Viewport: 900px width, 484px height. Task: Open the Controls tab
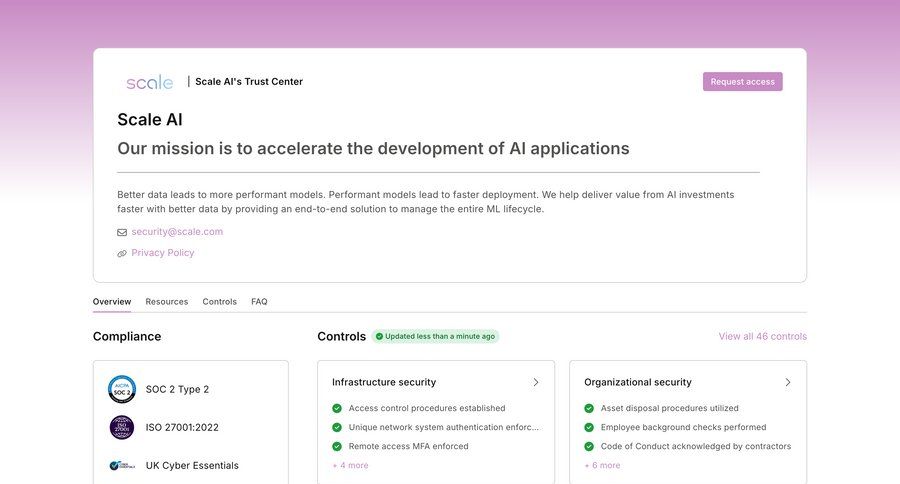click(x=219, y=301)
